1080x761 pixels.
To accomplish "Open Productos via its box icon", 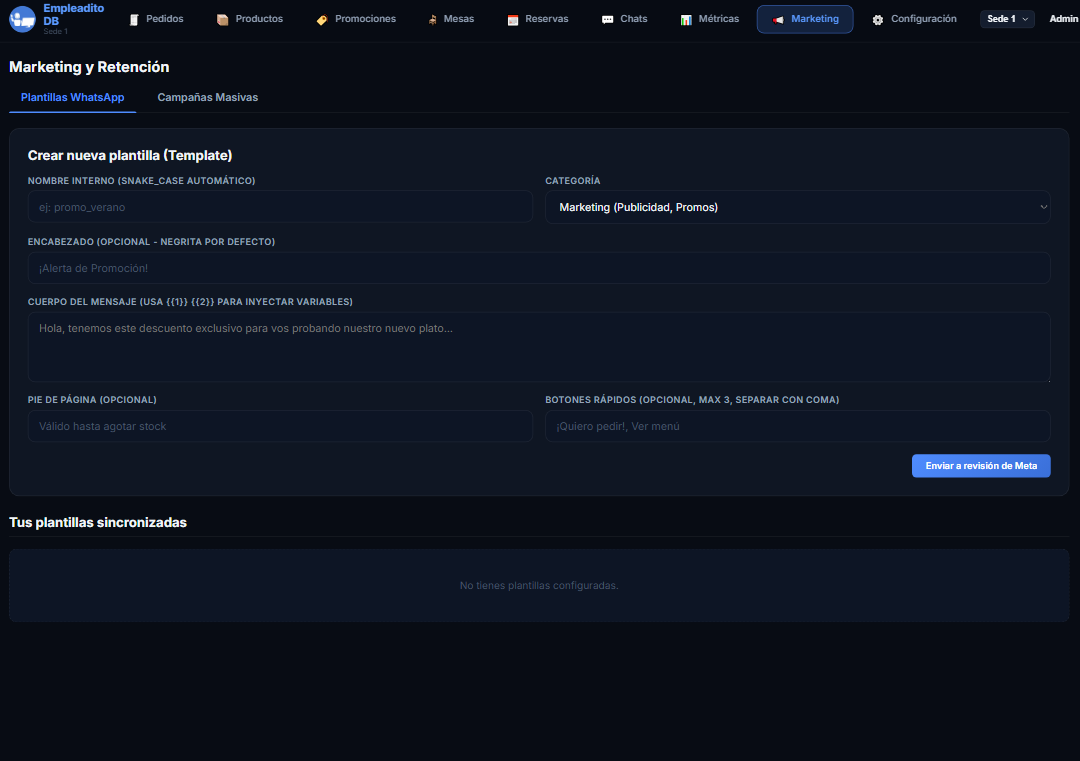I will tap(222, 20).
